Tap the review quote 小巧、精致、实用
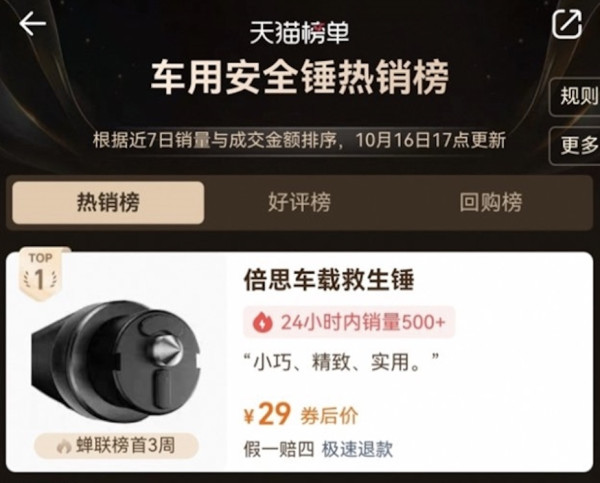 pyautogui.click(x=341, y=362)
